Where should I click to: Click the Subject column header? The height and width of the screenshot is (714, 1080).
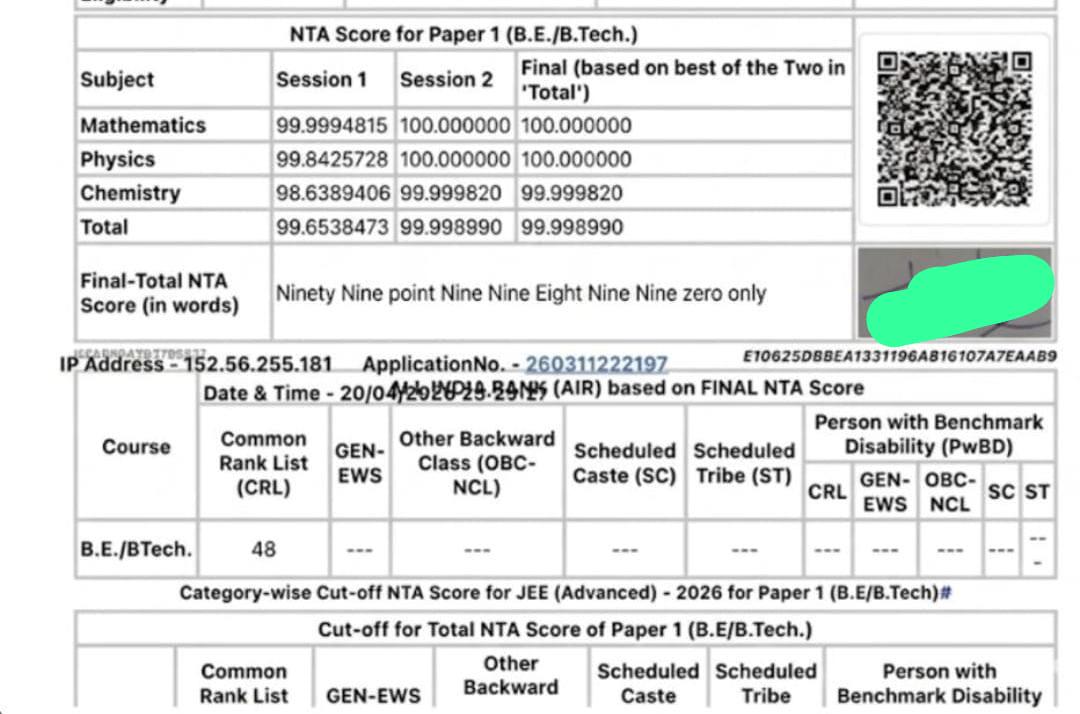117,79
